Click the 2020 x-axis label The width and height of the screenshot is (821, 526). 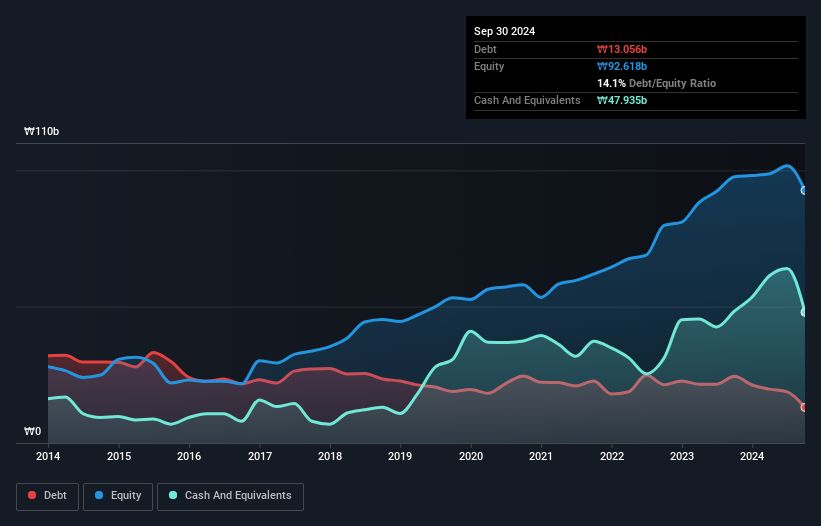pyautogui.click(x=471, y=456)
